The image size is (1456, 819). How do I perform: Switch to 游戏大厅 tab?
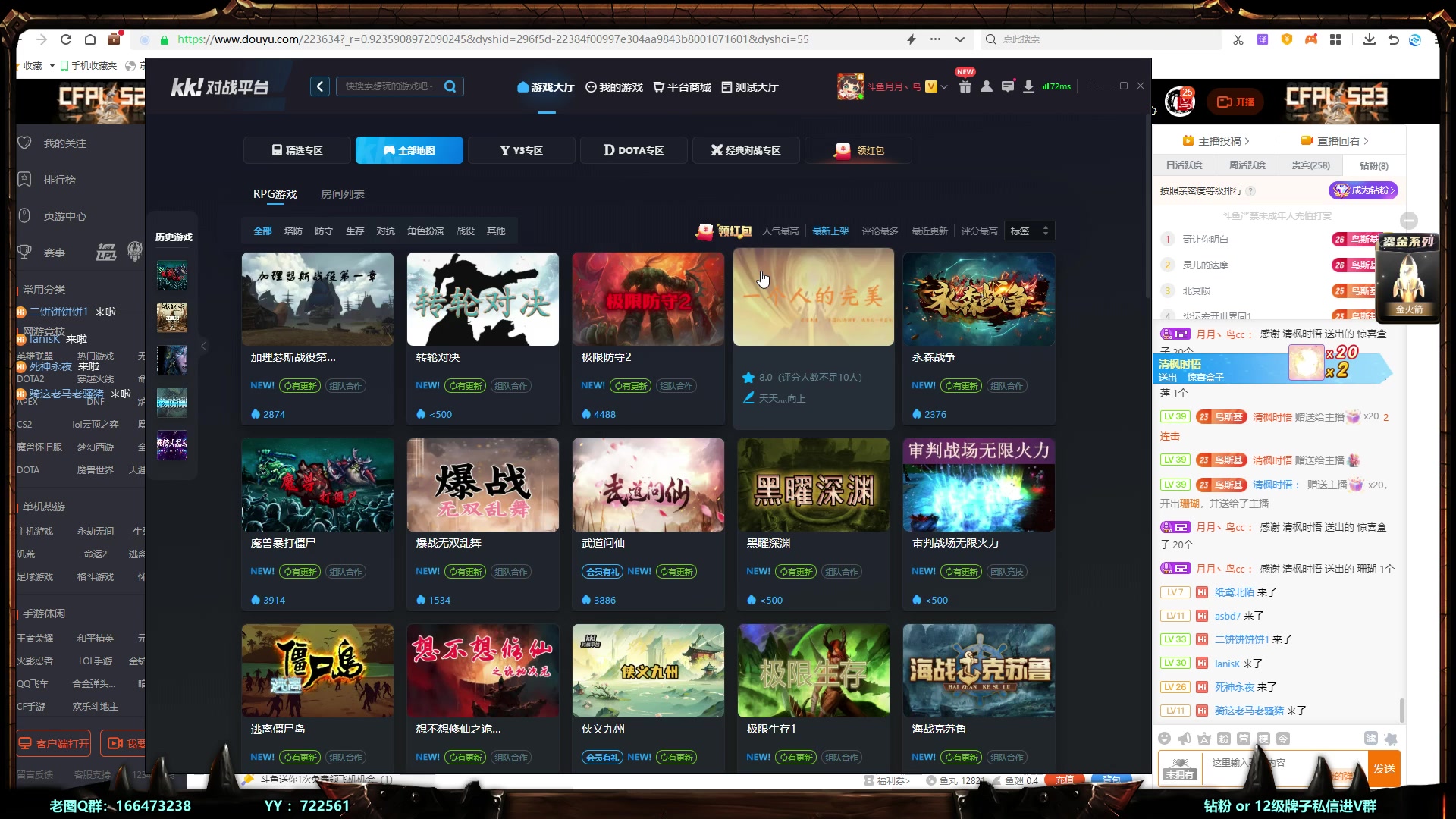coord(546,87)
